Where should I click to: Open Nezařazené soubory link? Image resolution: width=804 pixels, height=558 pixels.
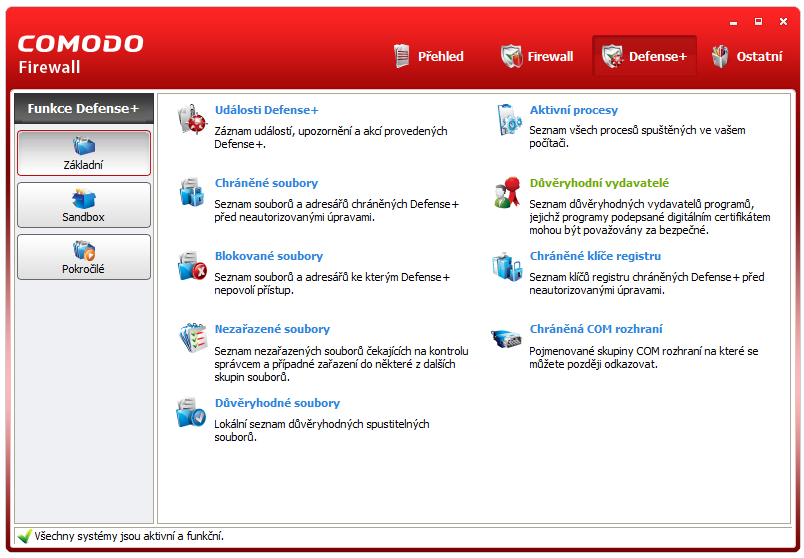click(x=272, y=329)
